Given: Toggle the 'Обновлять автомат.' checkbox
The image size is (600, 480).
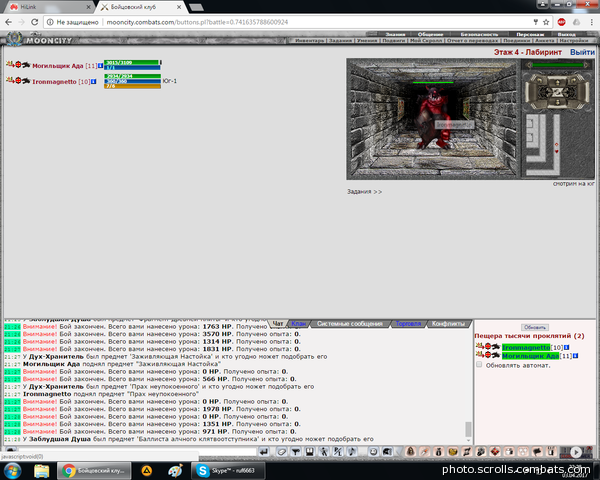Looking at the screenshot, I should 479,364.
